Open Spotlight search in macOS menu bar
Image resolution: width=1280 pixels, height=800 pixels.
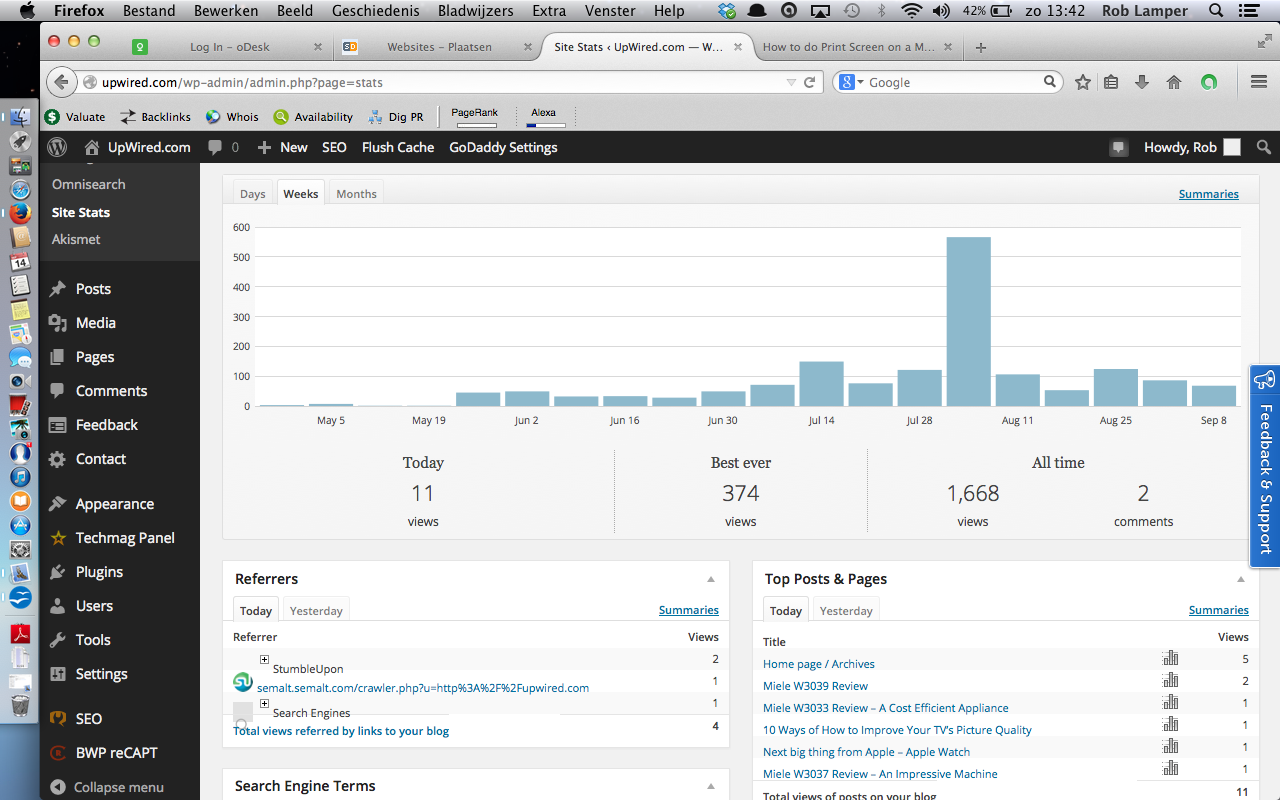click(1216, 11)
